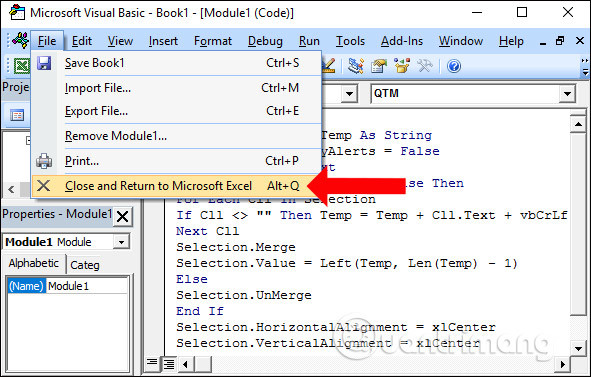Click the blue Help question mark icon
This screenshot has width=591, height=377.
[454, 66]
